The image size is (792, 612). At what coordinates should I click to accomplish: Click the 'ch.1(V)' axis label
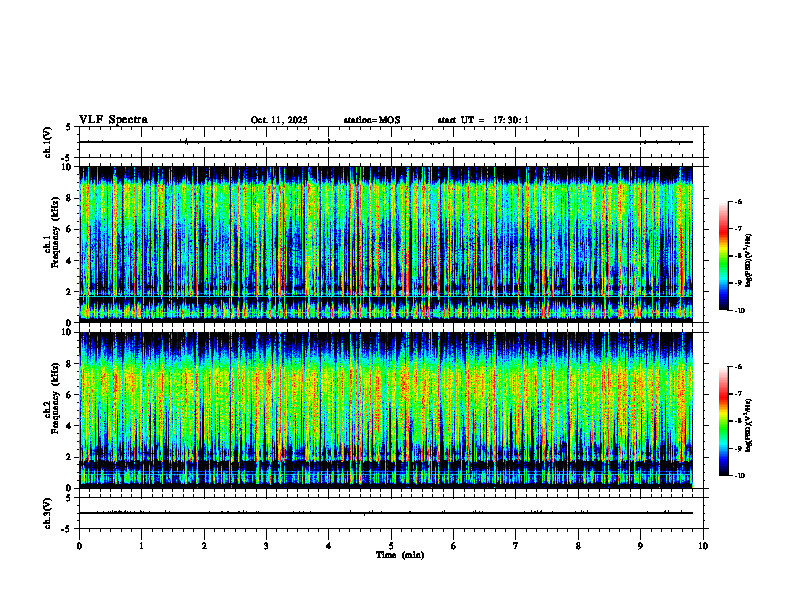coord(48,142)
